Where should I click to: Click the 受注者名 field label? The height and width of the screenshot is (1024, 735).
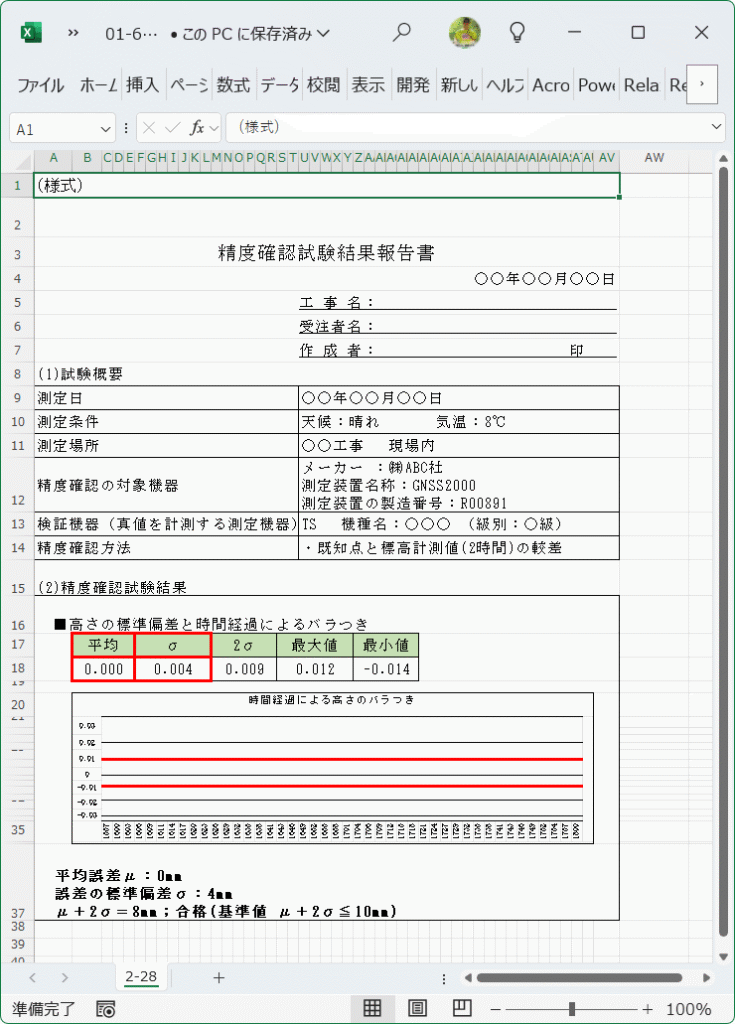tap(336, 326)
